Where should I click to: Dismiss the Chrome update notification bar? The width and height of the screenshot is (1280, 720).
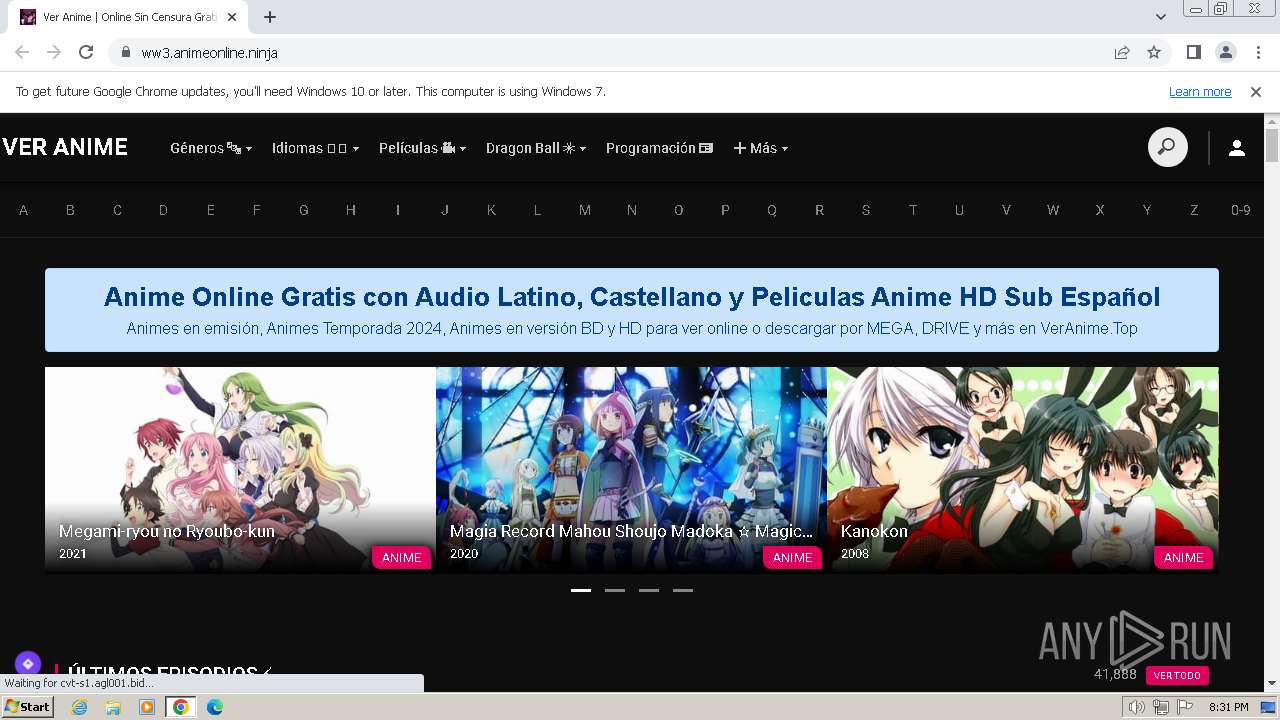[x=1256, y=91]
